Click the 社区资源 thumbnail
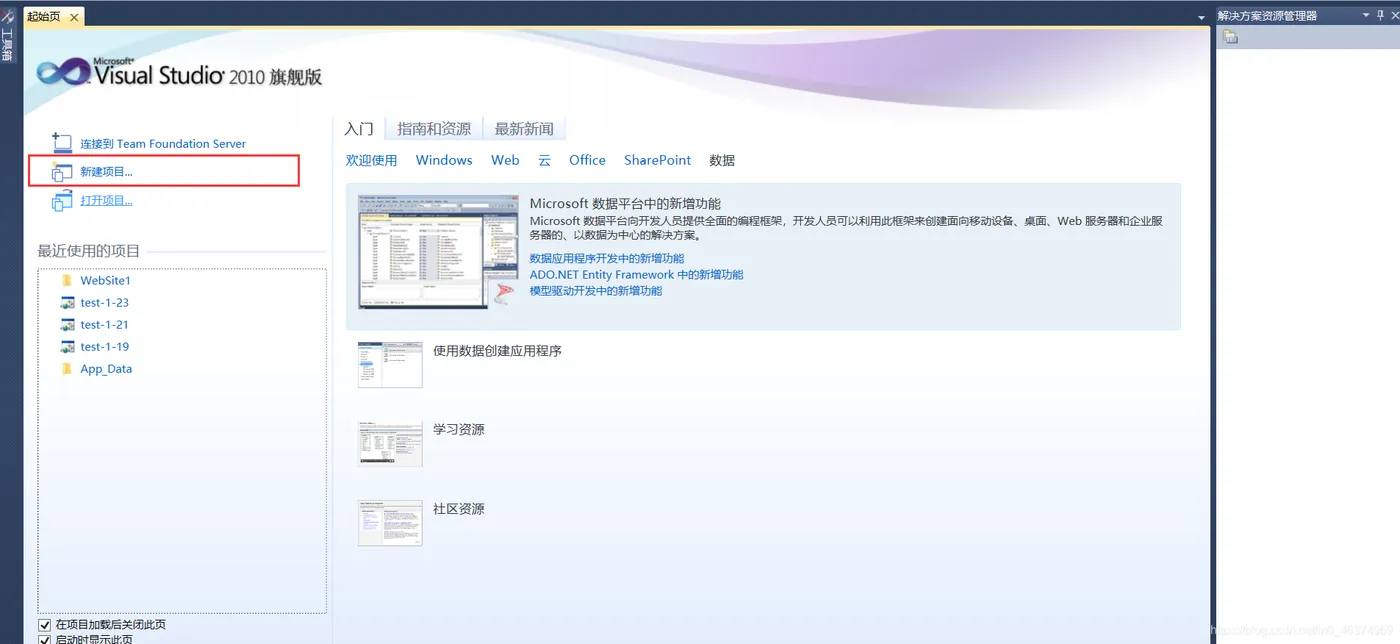This screenshot has height=644, width=1400. coord(390,523)
